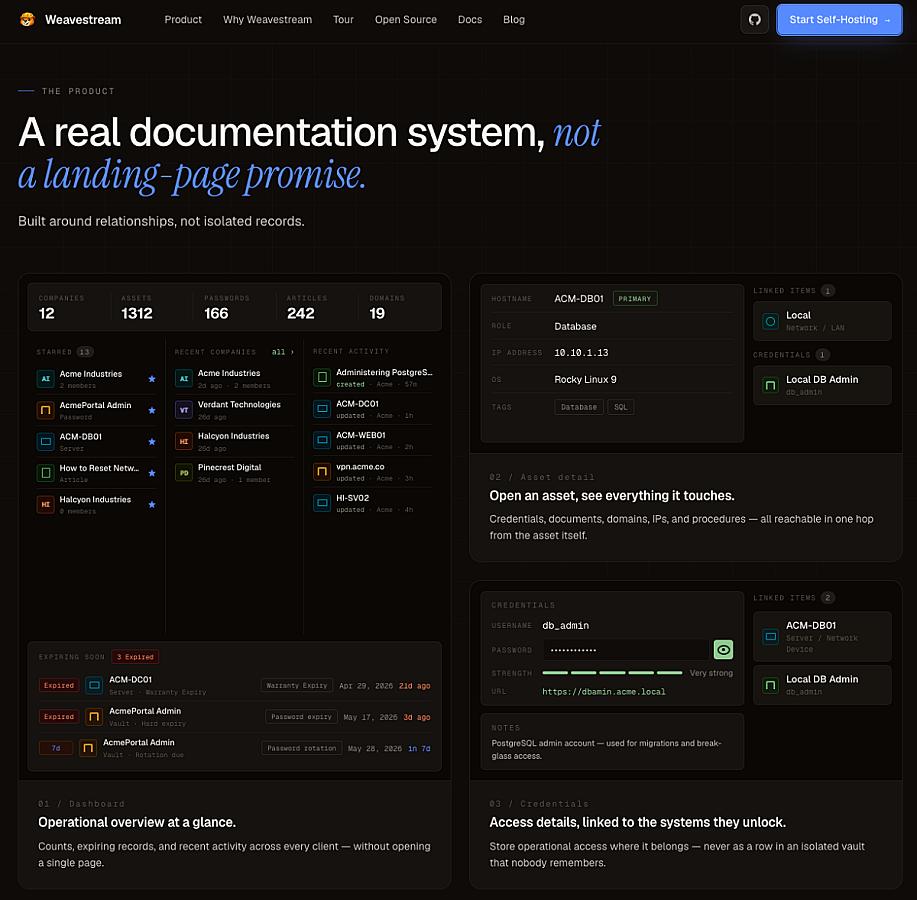Open the GitHub repository icon
Screen dimensions: 917x900
click(x=754, y=19)
